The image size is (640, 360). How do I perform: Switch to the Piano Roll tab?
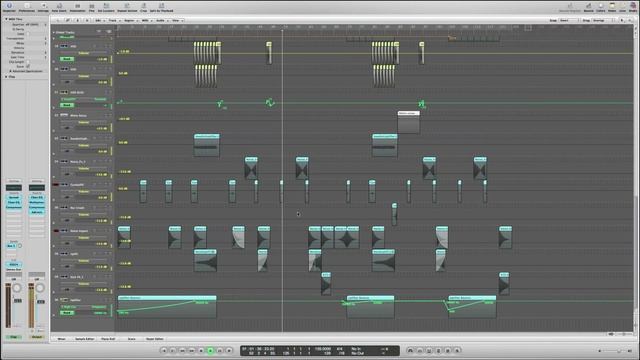(108, 339)
